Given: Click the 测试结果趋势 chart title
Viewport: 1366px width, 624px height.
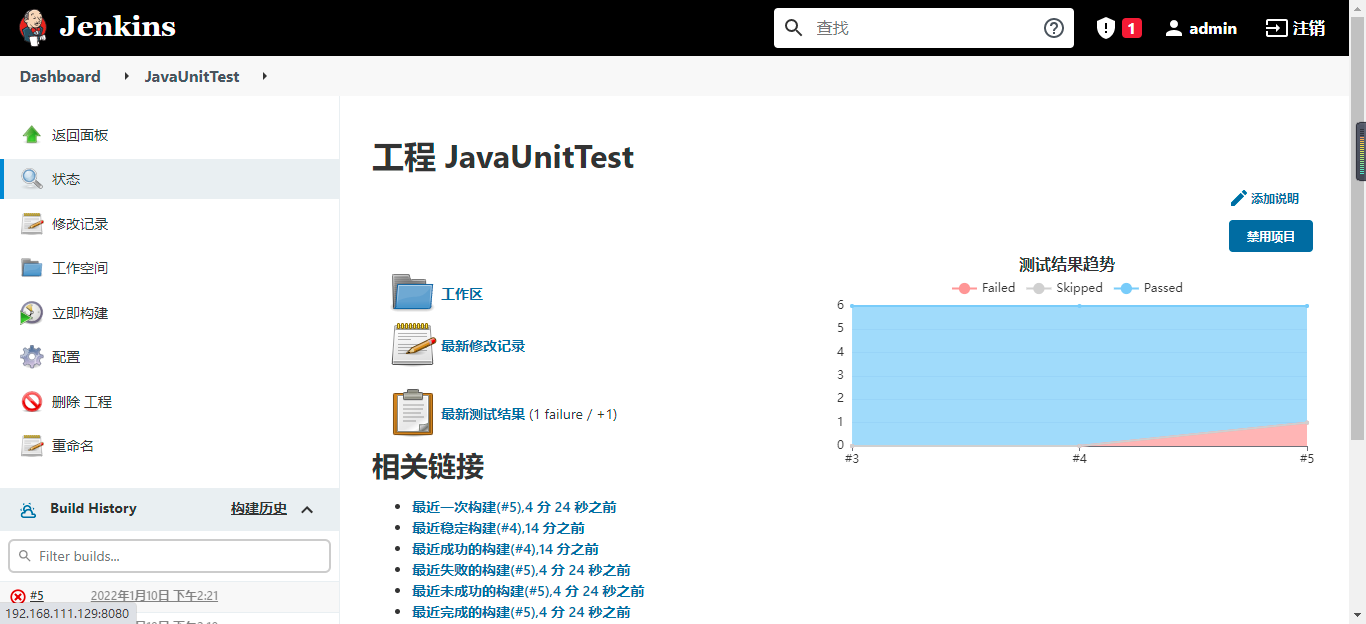Looking at the screenshot, I should tap(1066, 264).
